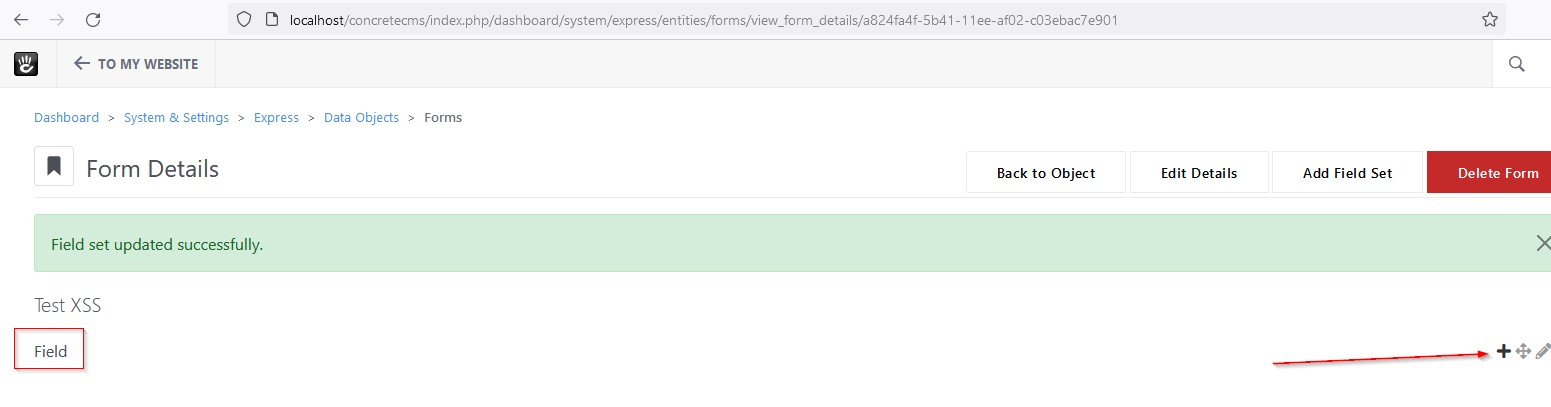Viewport: 1551px width, 407px height.
Task: Click the Back to Object button
Action: pos(1046,172)
